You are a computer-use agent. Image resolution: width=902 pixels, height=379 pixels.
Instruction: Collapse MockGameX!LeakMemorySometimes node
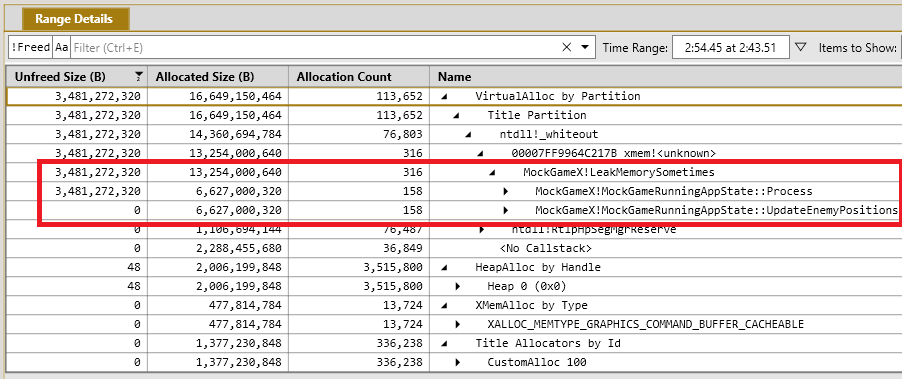pyautogui.click(x=492, y=173)
